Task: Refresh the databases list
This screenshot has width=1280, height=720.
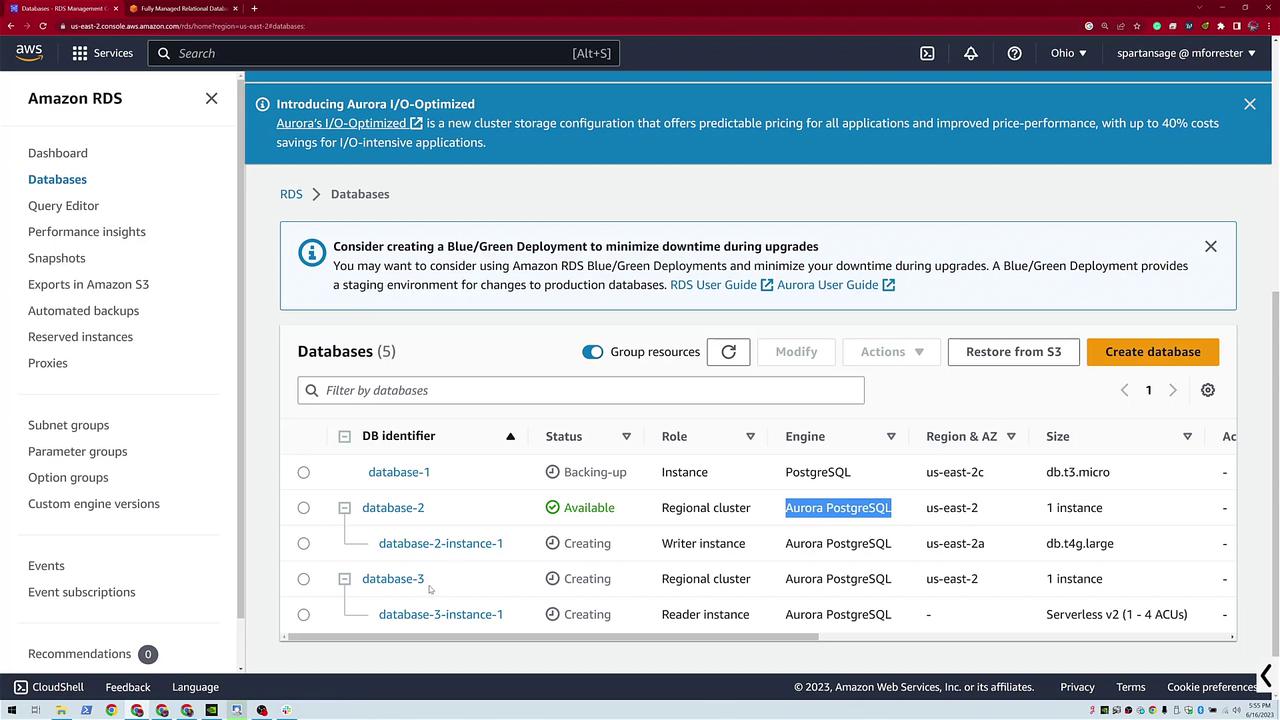Action: (728, 352)
